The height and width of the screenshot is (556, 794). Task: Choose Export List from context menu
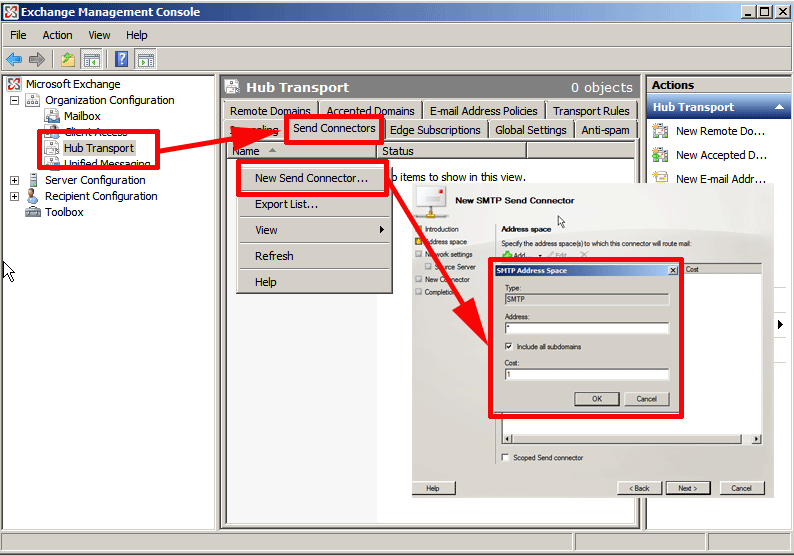coord(314,204)
